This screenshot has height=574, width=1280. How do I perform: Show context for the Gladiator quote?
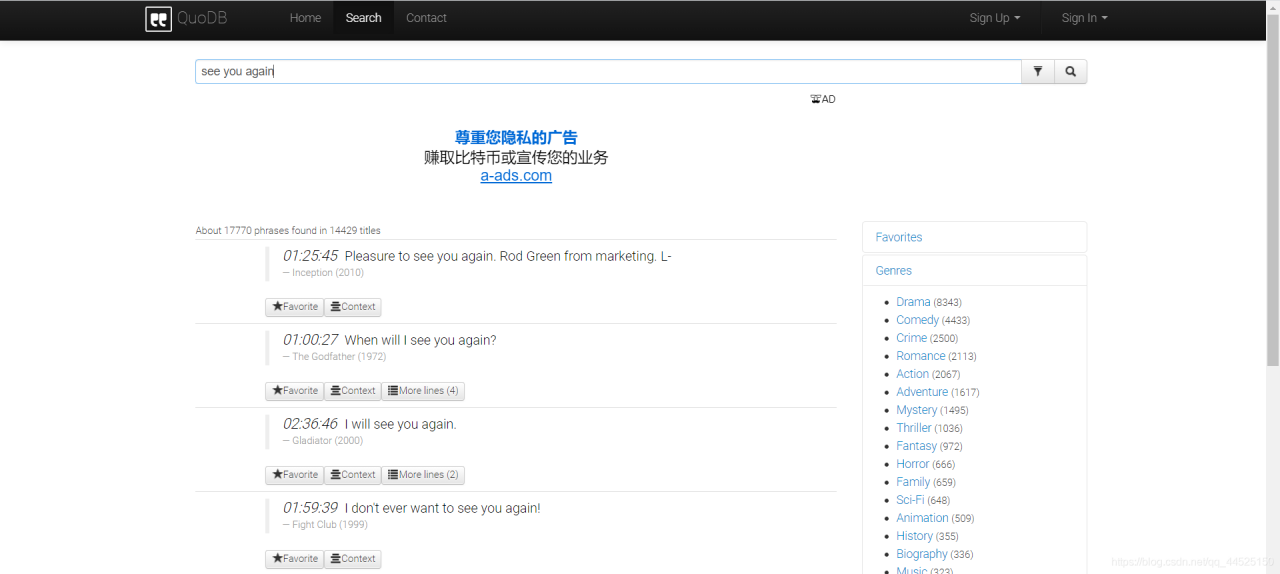point(353,475)
